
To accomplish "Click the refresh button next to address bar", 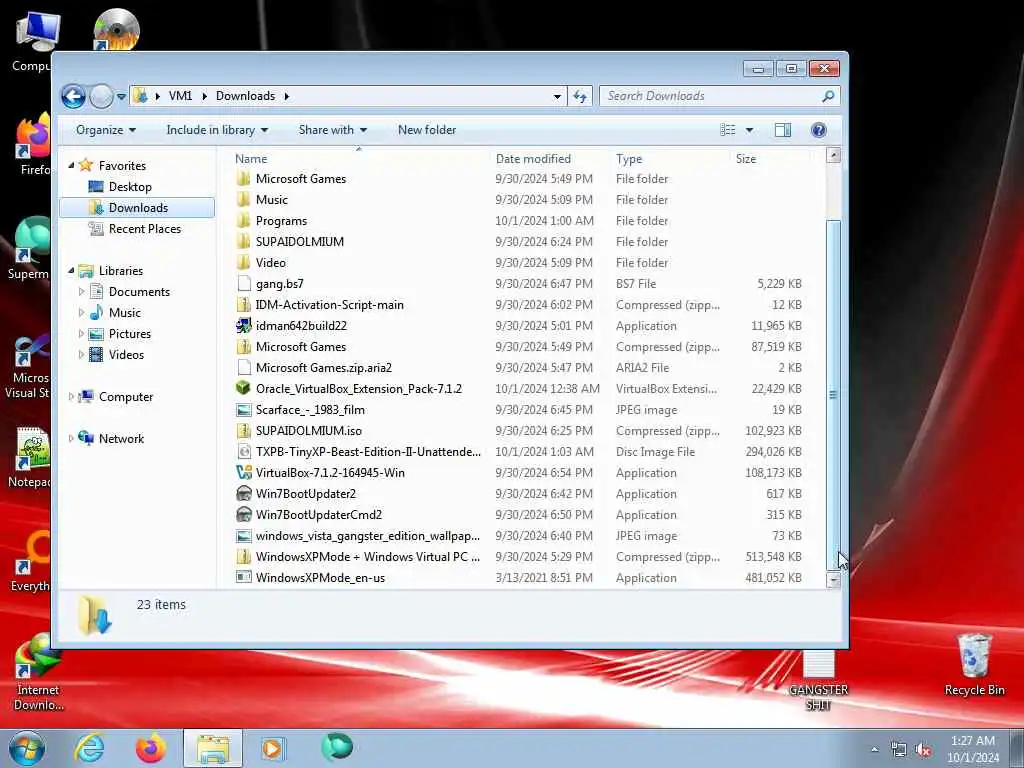I will point(580,97).
